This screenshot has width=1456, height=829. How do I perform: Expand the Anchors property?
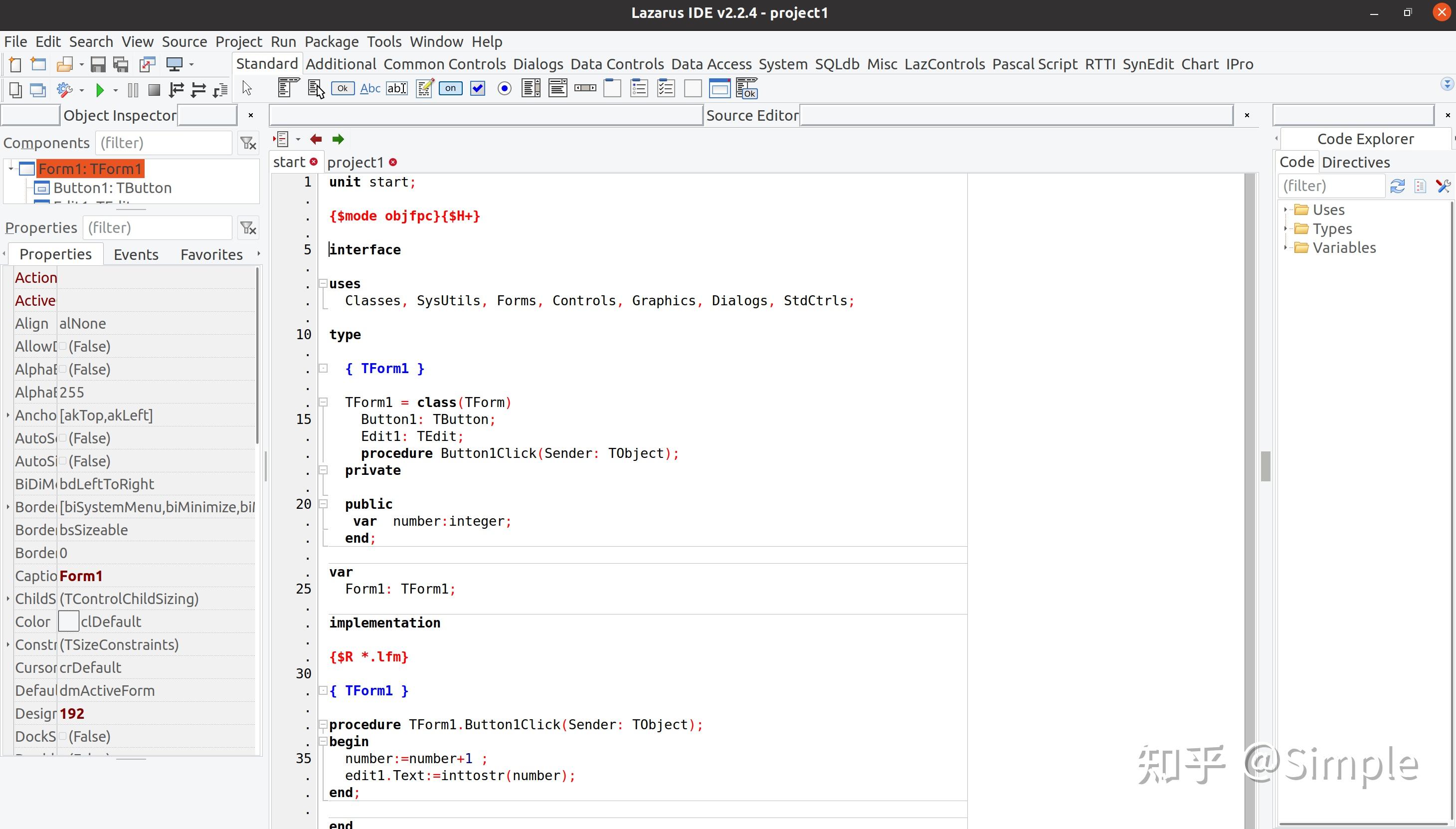coord(8,415)
